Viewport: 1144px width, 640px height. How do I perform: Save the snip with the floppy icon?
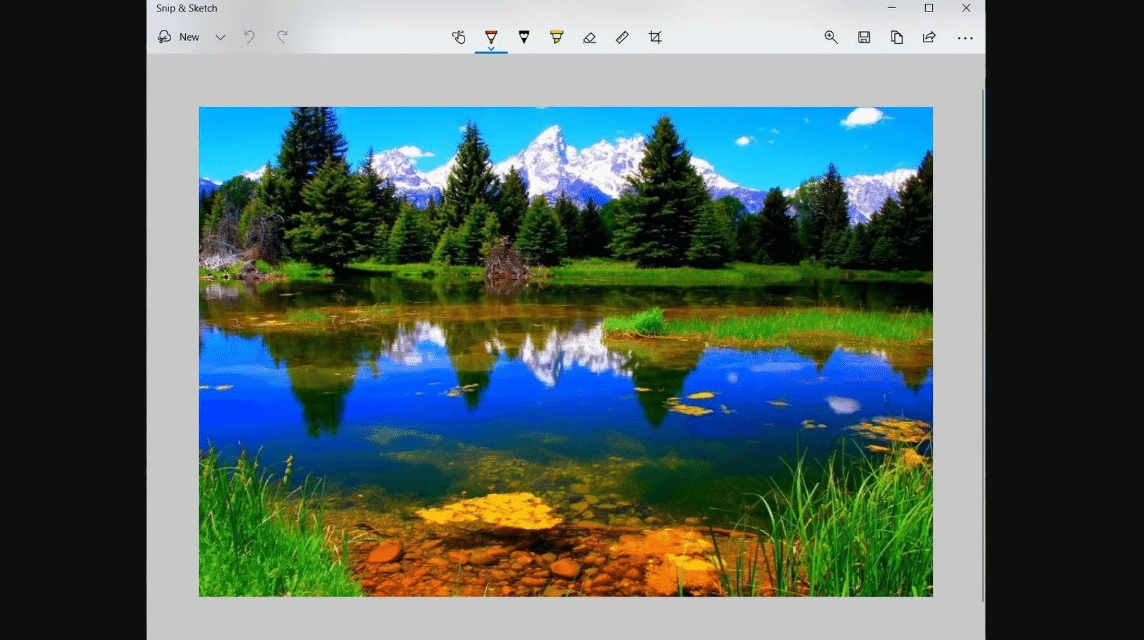864,37
